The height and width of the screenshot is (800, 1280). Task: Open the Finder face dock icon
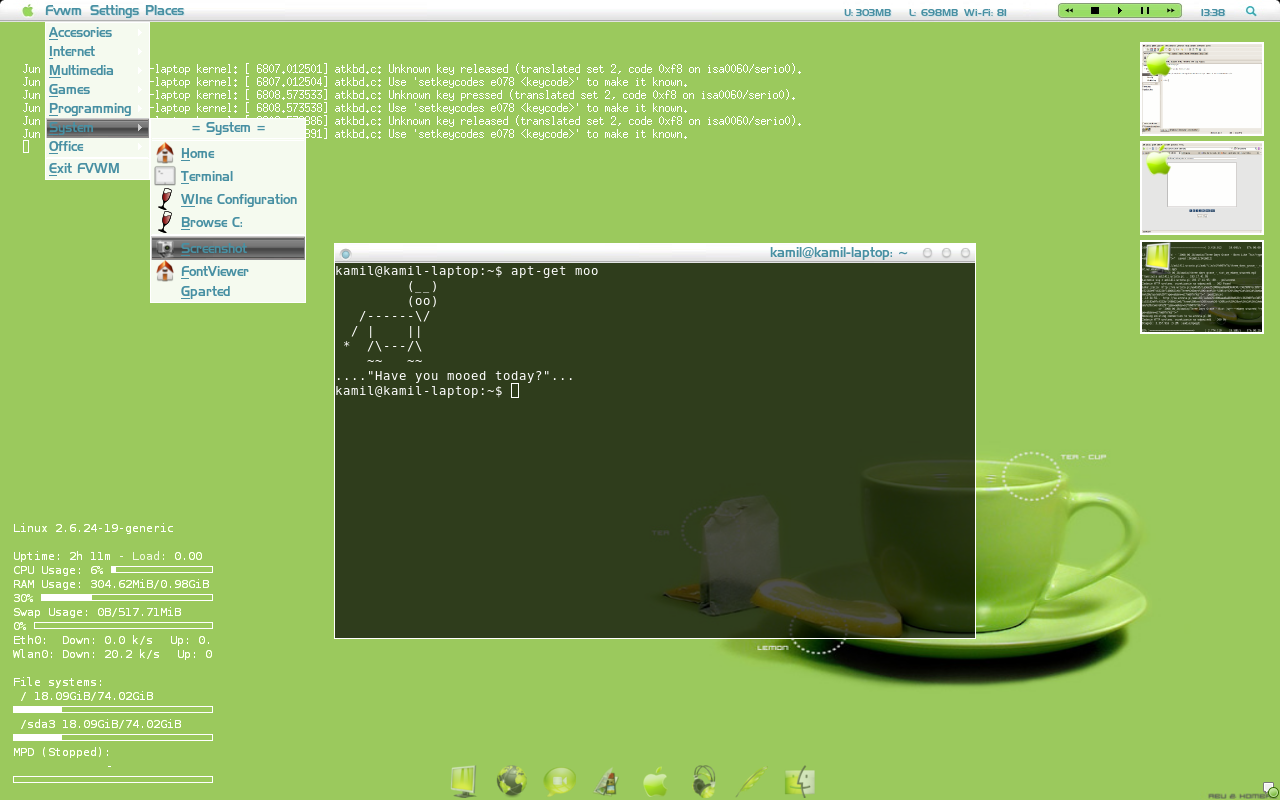[x=801, y=782]
